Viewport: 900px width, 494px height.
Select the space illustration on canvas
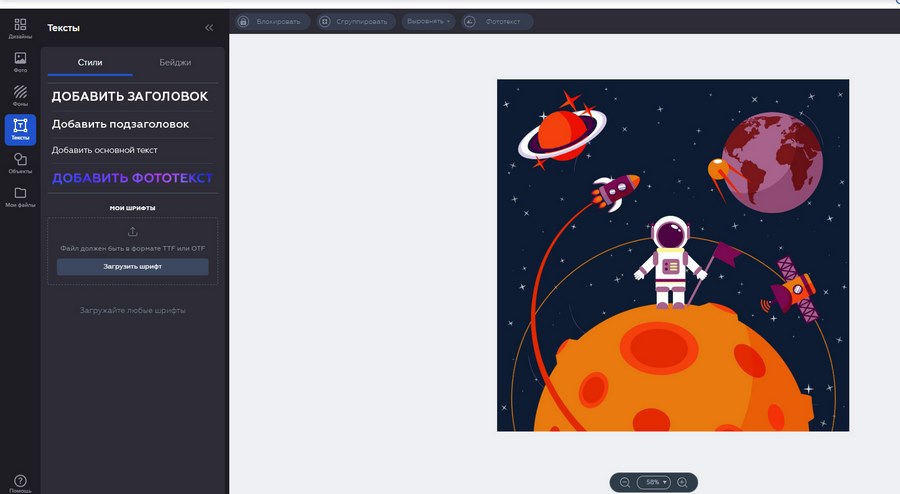(x=673, y=255)
